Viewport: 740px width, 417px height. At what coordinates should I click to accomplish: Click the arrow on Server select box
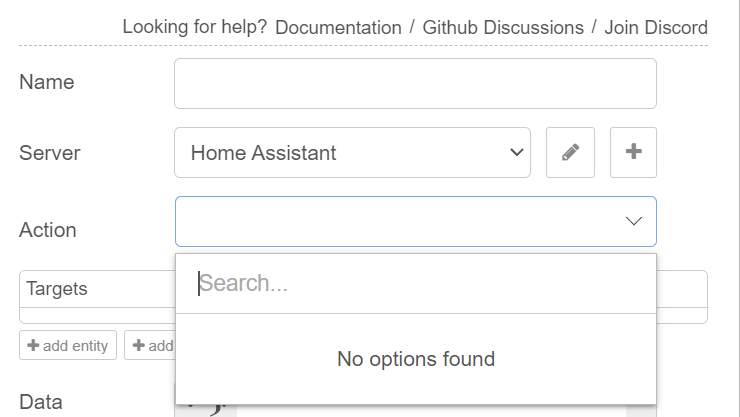pos(517,152)
